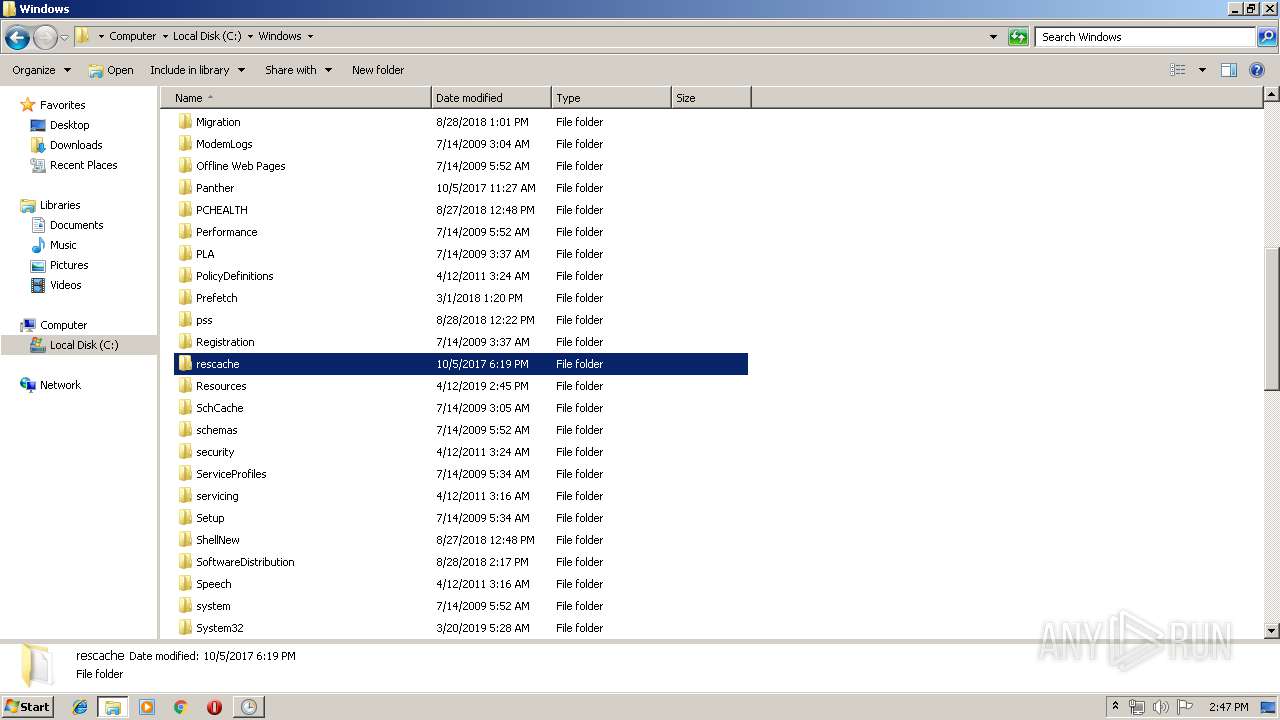Click the scrollbar down arrow

click(x=1271, y=631)
